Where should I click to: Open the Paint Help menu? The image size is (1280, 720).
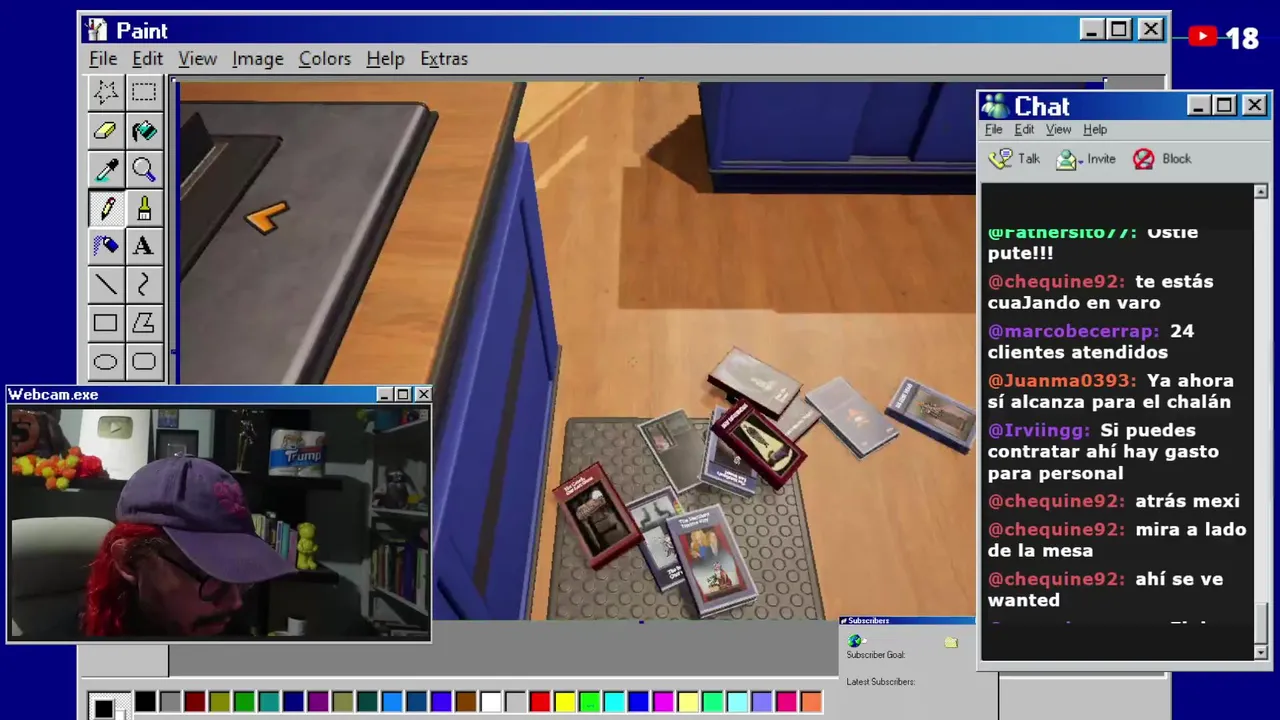pyautogui.click(x=385, y=59)
